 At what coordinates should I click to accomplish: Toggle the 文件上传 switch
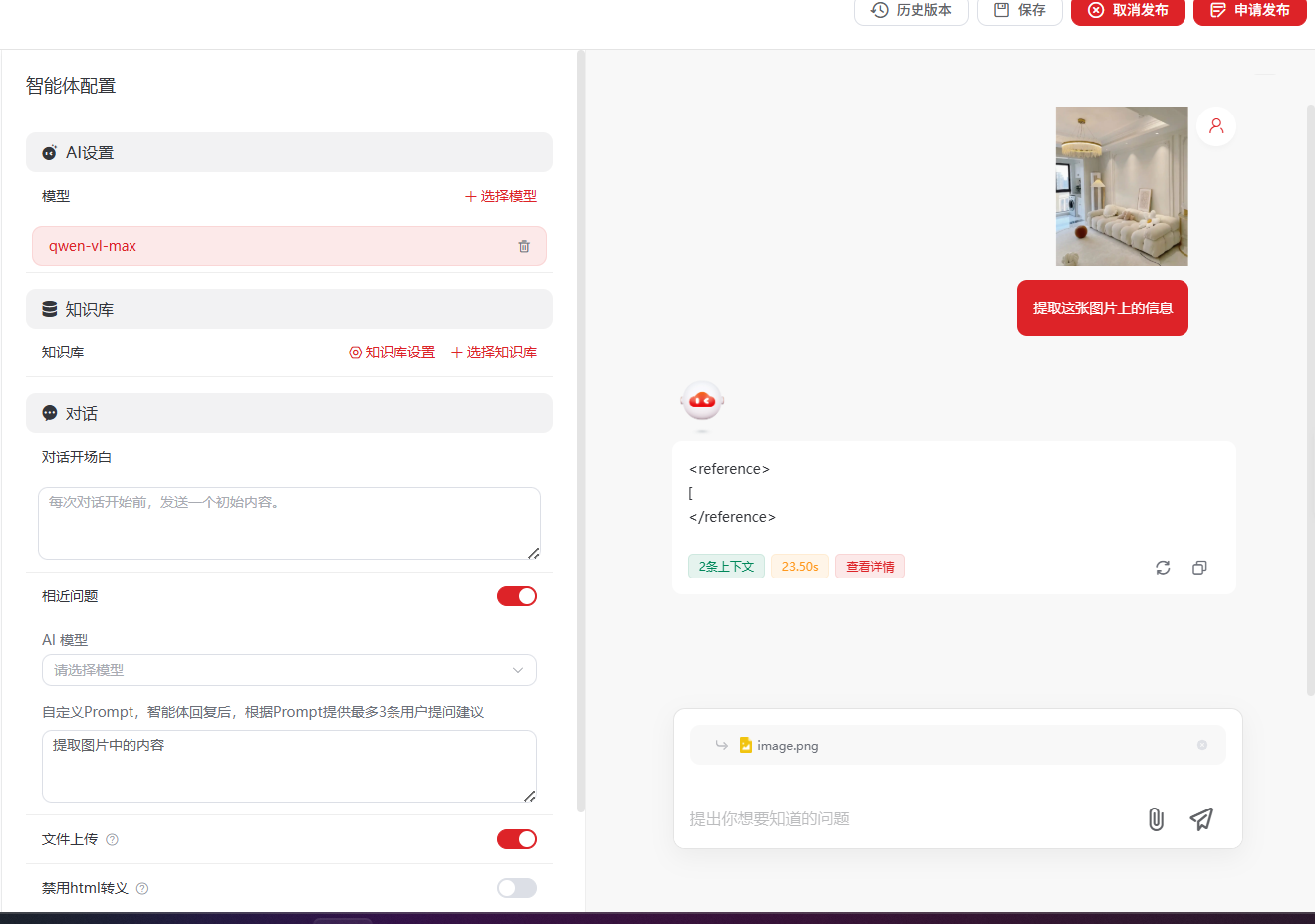point(517,839)
